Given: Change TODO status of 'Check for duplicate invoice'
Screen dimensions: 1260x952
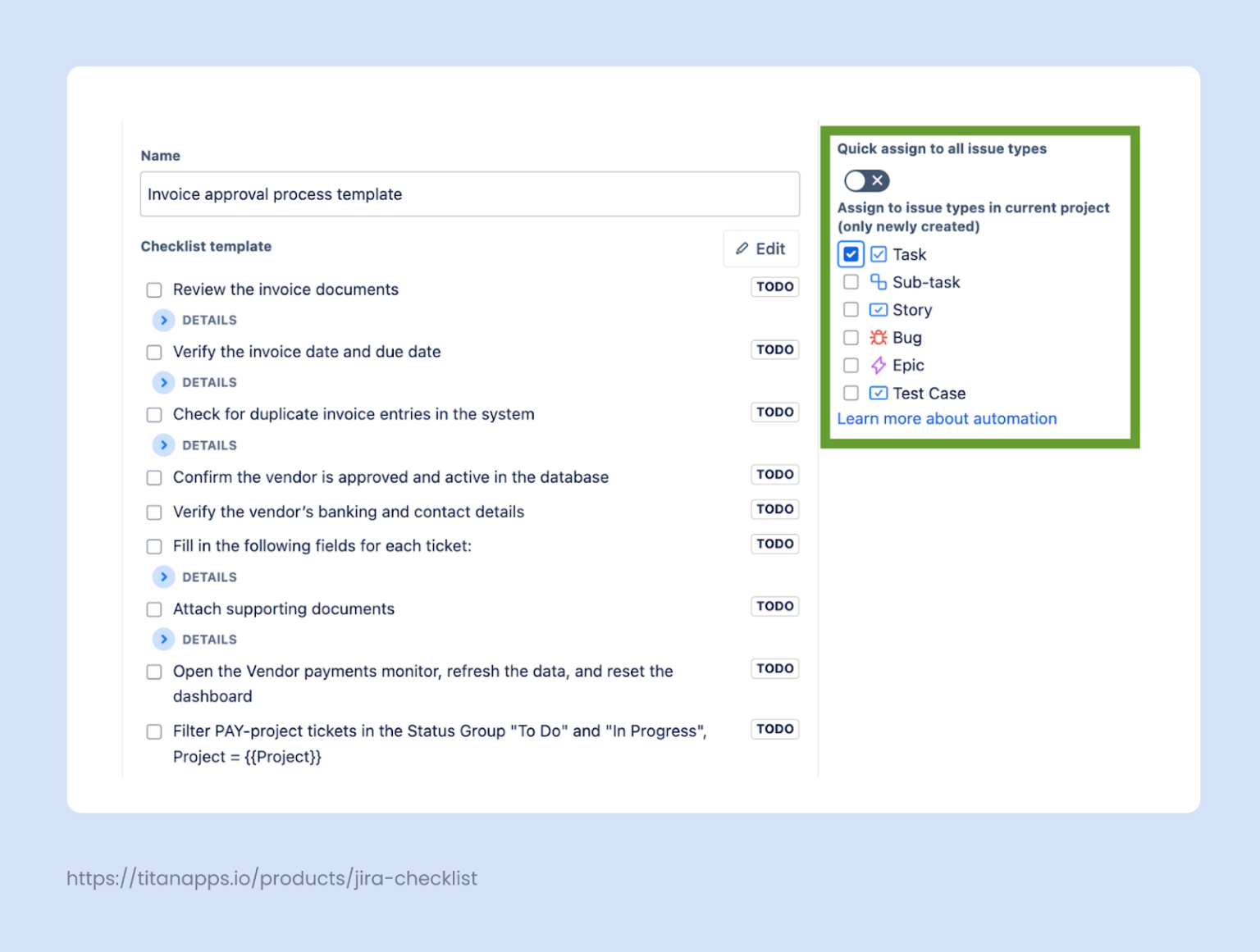Looking at the screenshot, I should (x=775, y=412).
